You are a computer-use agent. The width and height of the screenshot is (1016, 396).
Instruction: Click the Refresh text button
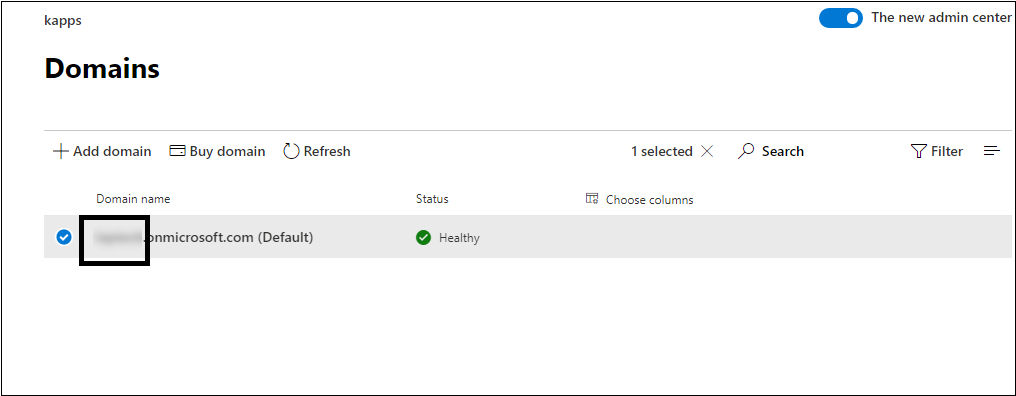(x=327, y=152)
